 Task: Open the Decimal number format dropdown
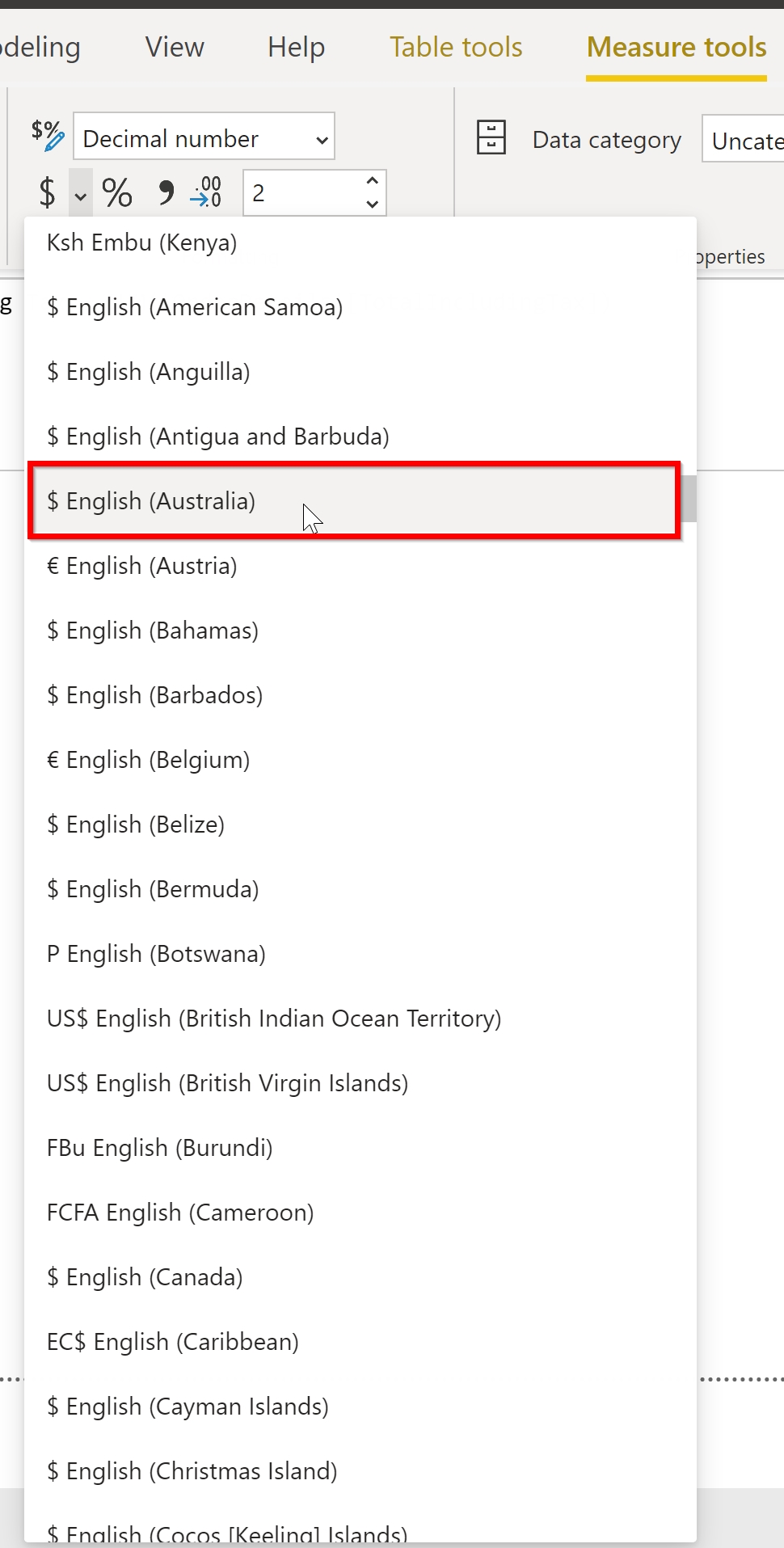(204, 137)
